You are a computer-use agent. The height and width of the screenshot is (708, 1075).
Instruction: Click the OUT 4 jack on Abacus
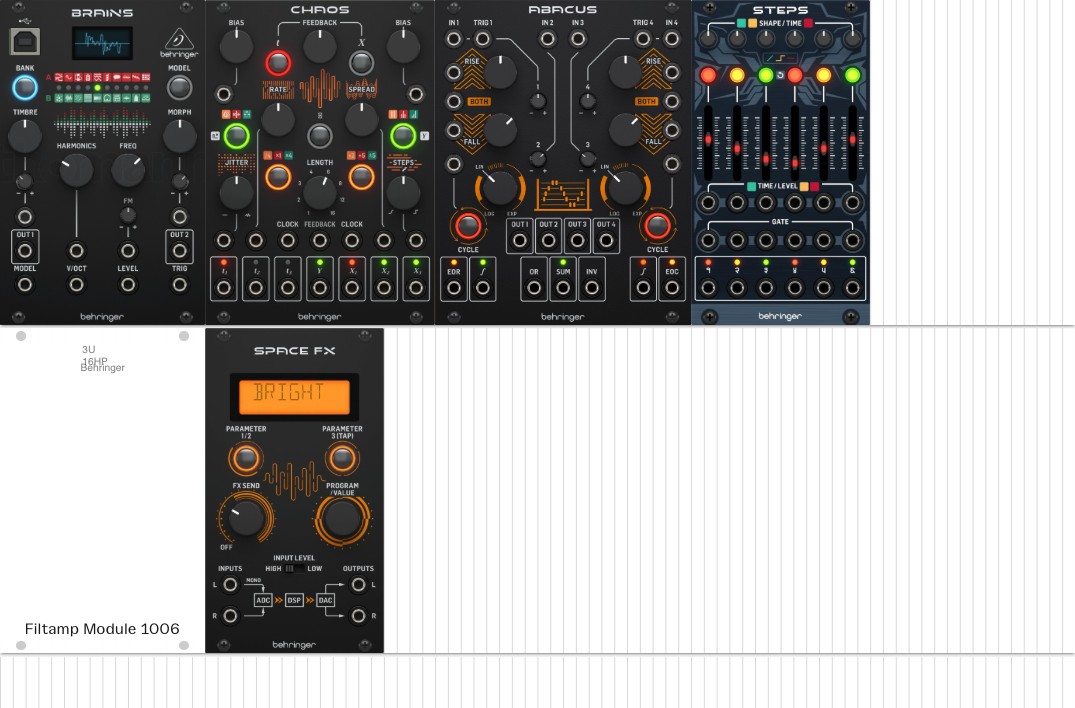point(606,241)
